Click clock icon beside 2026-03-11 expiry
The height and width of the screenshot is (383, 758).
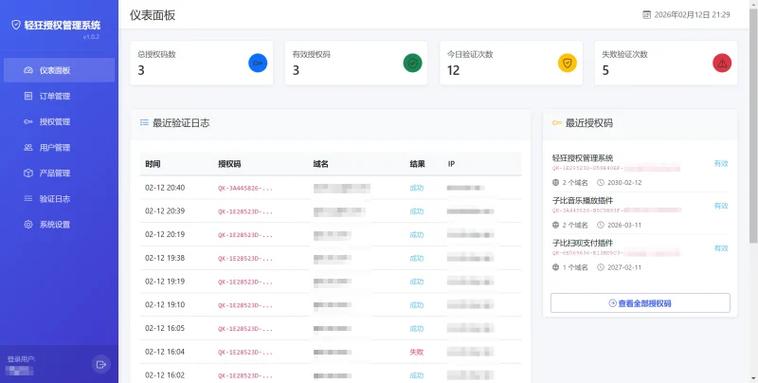coord(600,225)
